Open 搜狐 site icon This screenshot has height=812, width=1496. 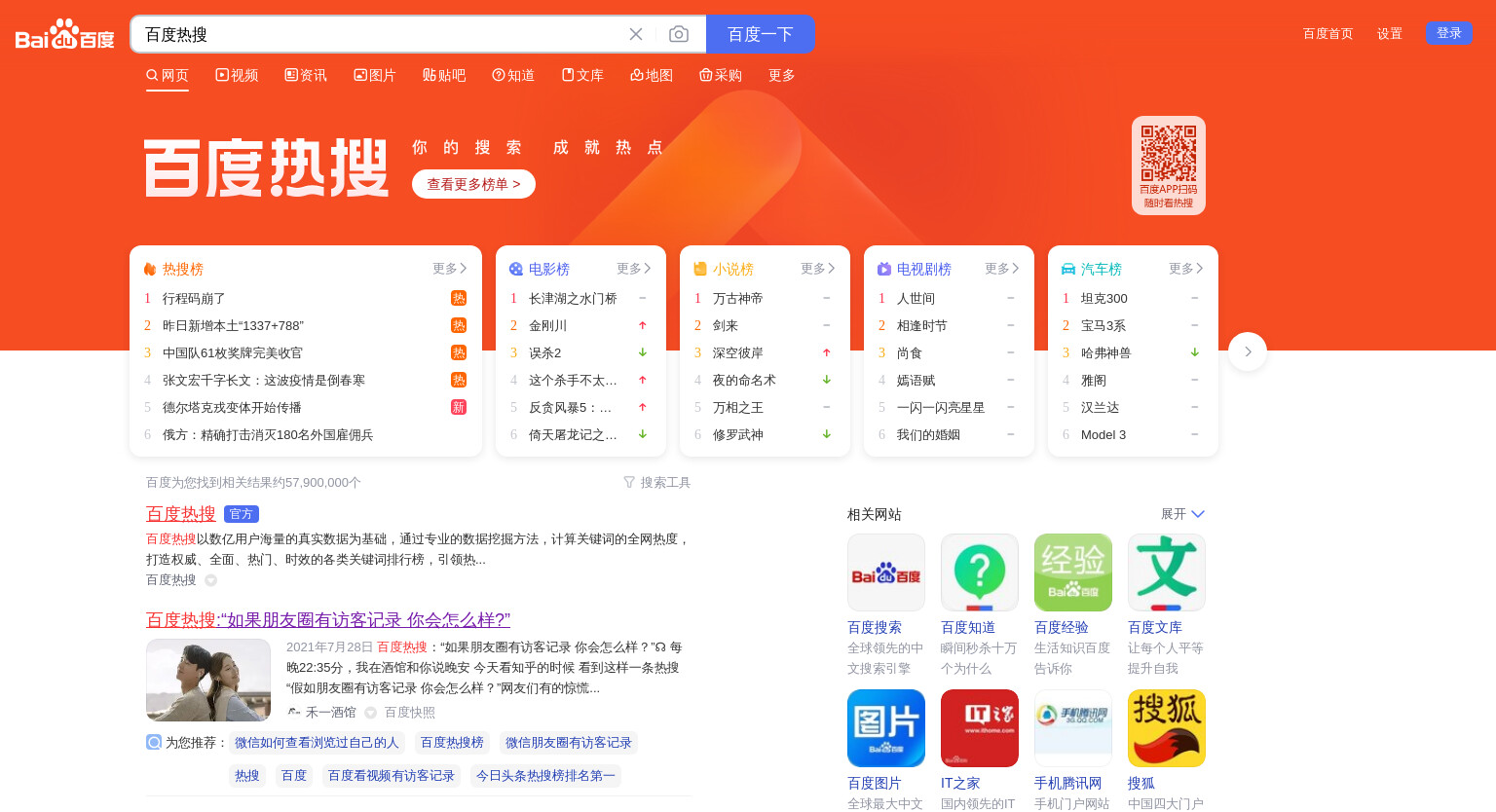coord(1167,728)
